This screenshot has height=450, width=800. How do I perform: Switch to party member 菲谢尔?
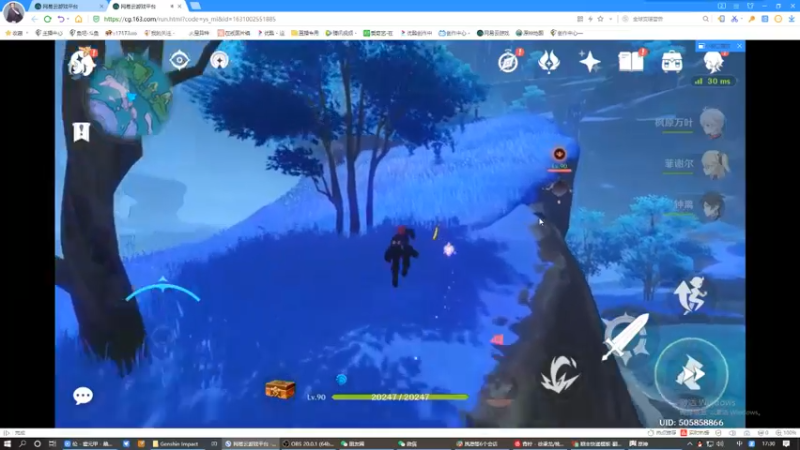click(696, 164)
